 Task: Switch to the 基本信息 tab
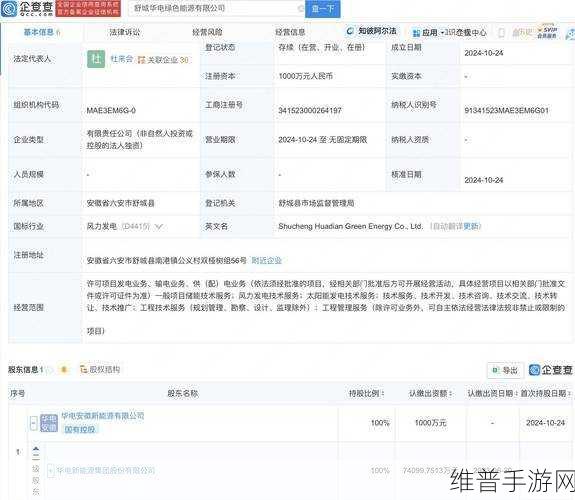point(39,32)
